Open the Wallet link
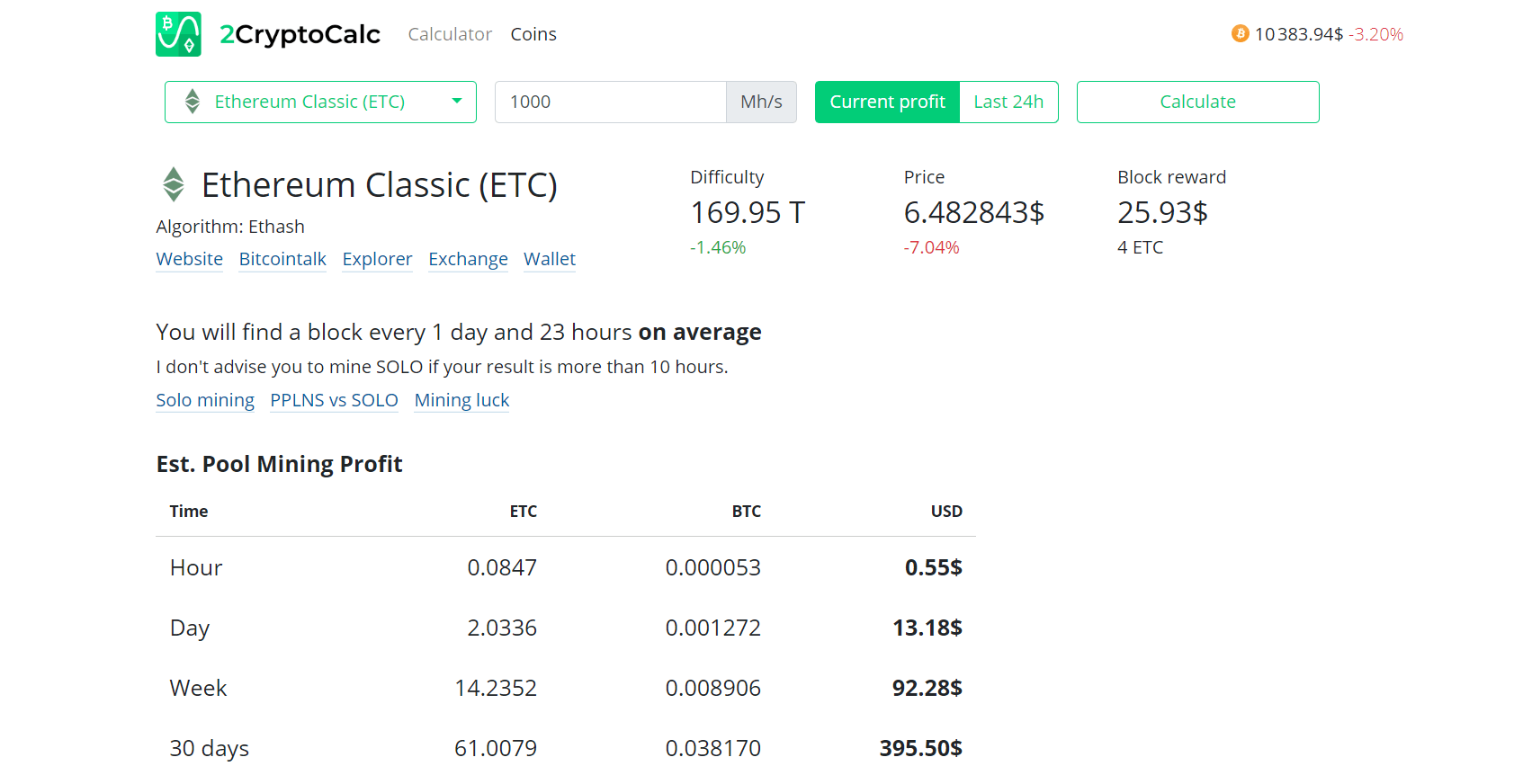The height and width of the screenshot is (784, 1532). click(x=550, y=259)
